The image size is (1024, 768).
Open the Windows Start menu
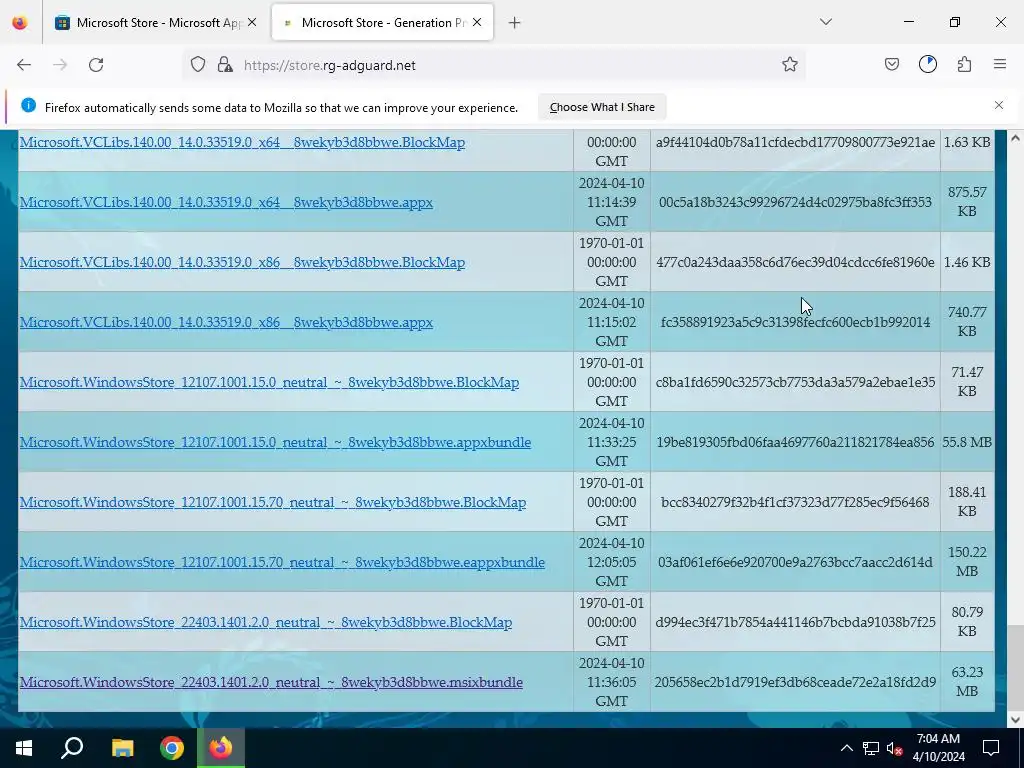pos(24,748)
